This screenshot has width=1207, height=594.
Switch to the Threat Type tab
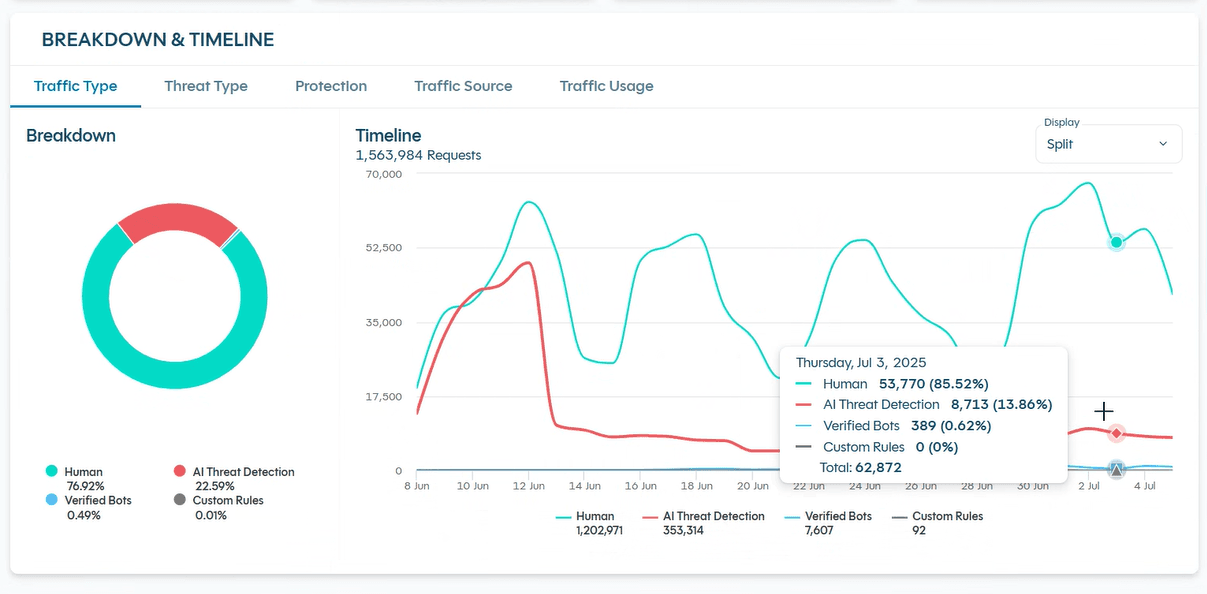pyautogui.click(x=206, y=86)
